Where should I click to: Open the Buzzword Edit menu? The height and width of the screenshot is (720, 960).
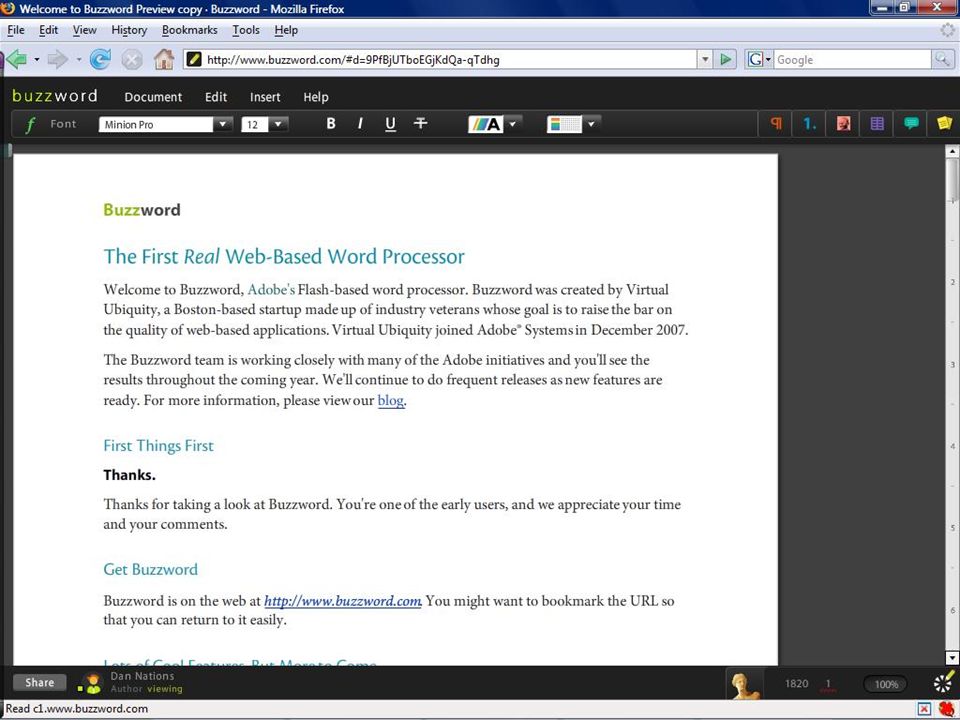(x=216, y=97)
